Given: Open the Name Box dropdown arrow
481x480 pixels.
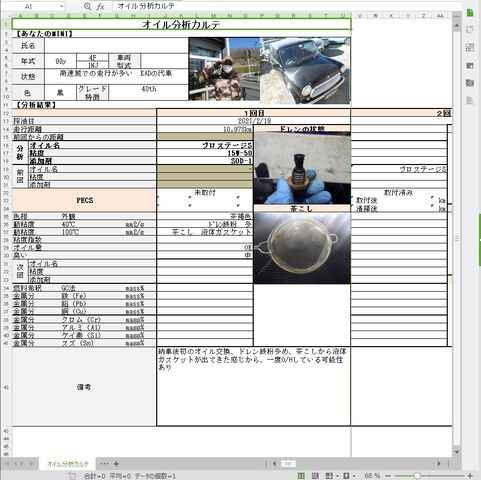Looking at the screenshot, I should point(62,6).
